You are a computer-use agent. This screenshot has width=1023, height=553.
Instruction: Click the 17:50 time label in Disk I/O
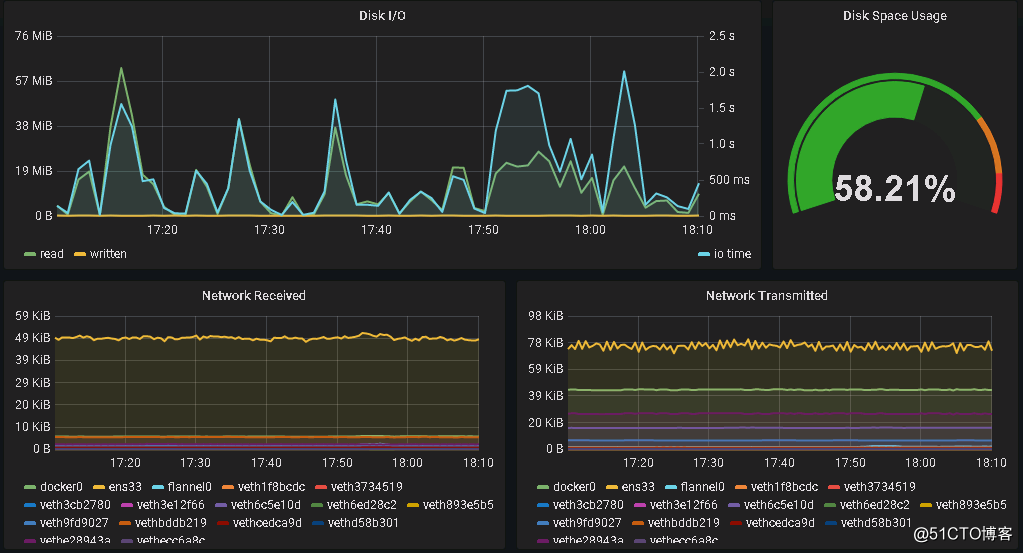point(483,230)
